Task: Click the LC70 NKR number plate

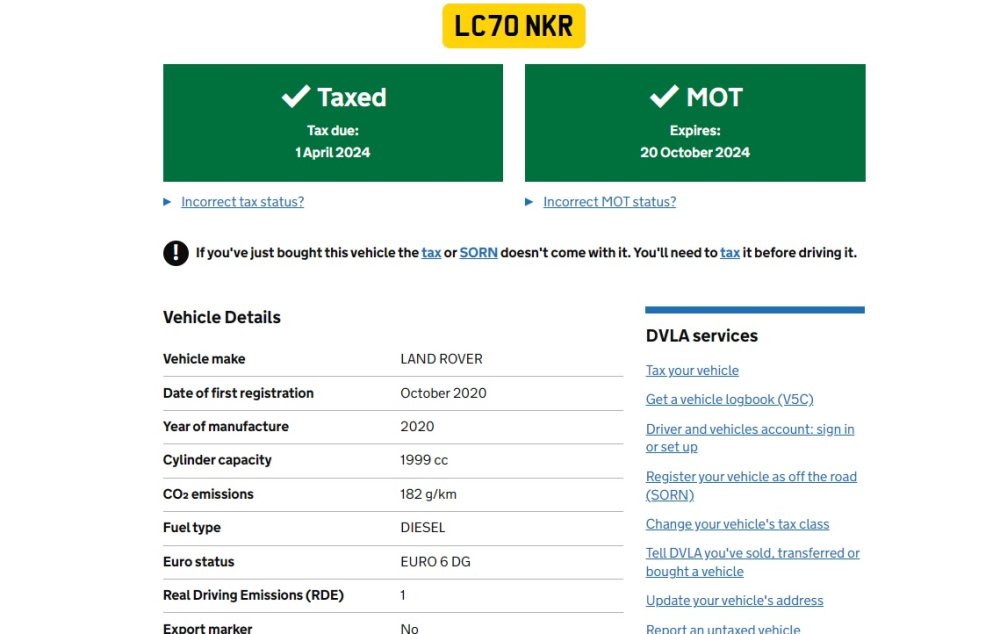Action: [x=513, y=26]
